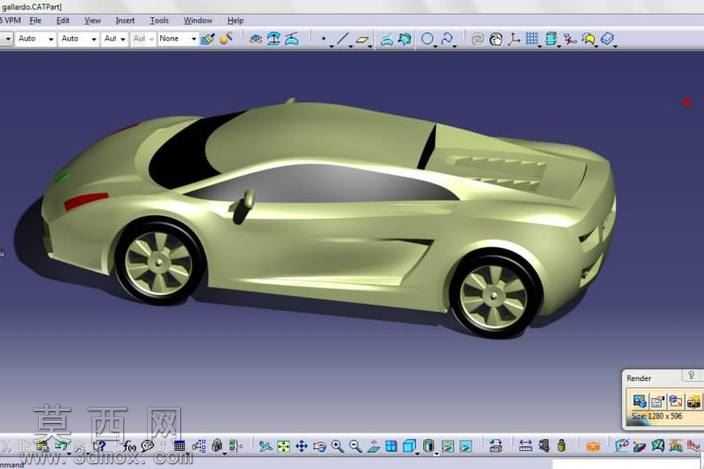Click the Zoom In magnifier
This screenshot has width=704, height=469.
(x=337, y=446)
